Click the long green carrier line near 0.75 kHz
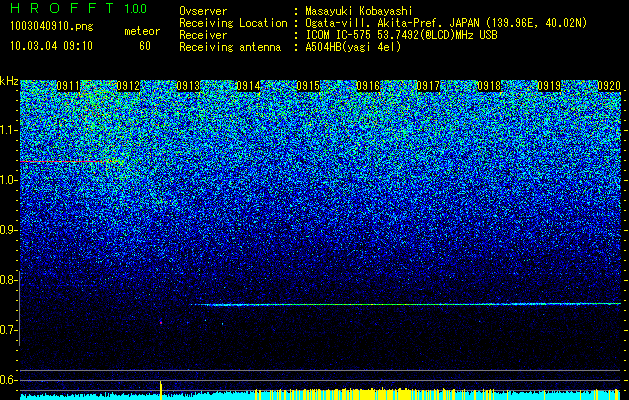Image resolution: width=629 pixels, height=400 pixels. coord(405,305)
